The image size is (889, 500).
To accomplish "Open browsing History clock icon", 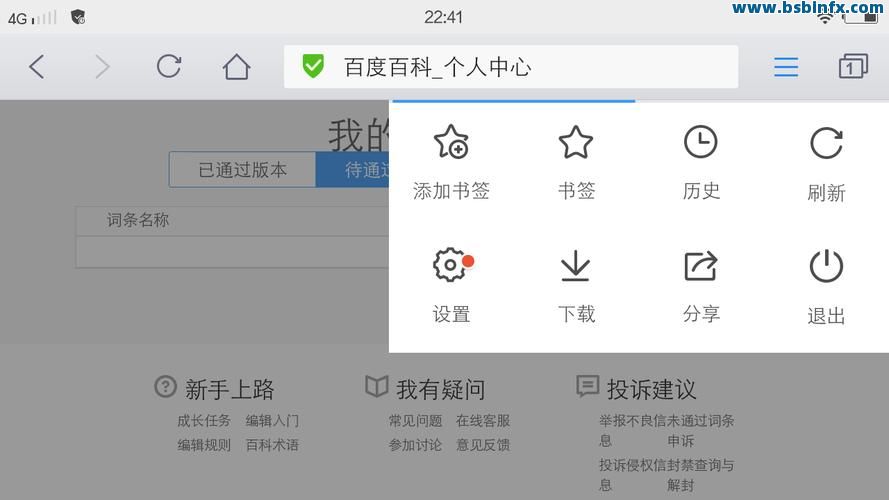I will [x=700, y=143].
